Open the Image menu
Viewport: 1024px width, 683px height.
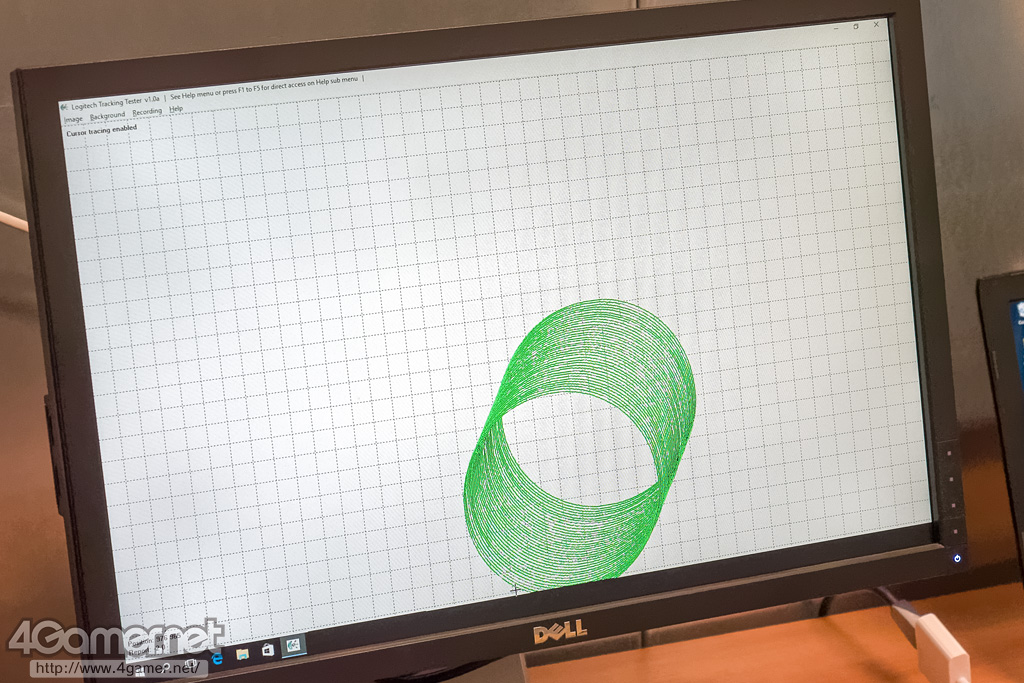click(73, 119)
